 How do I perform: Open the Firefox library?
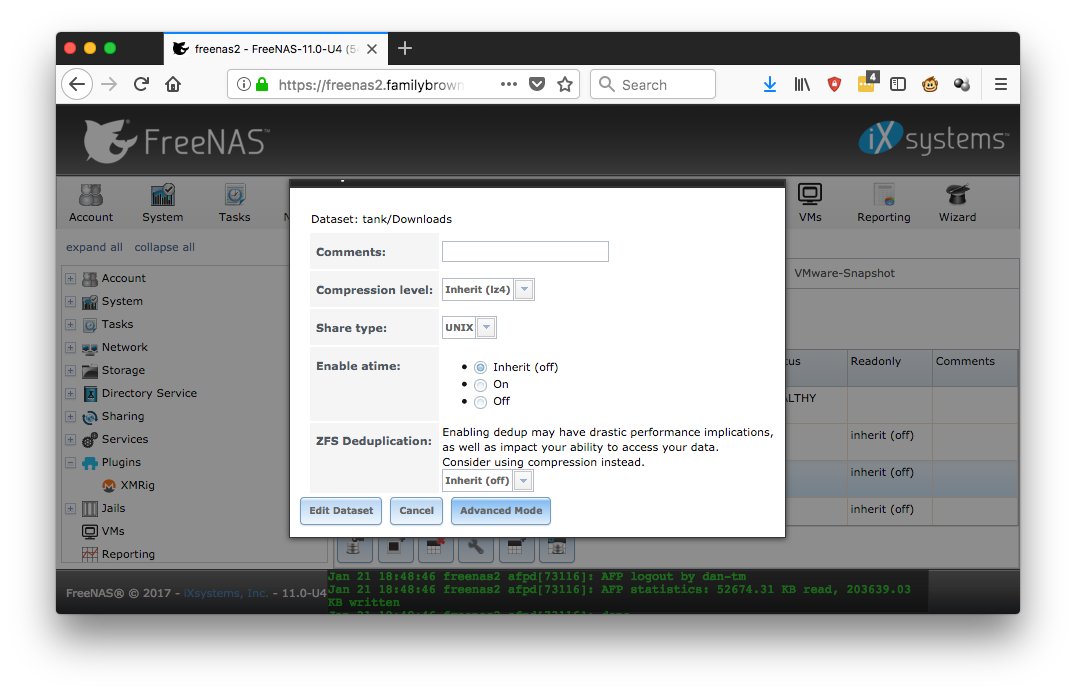click(802, 84)
